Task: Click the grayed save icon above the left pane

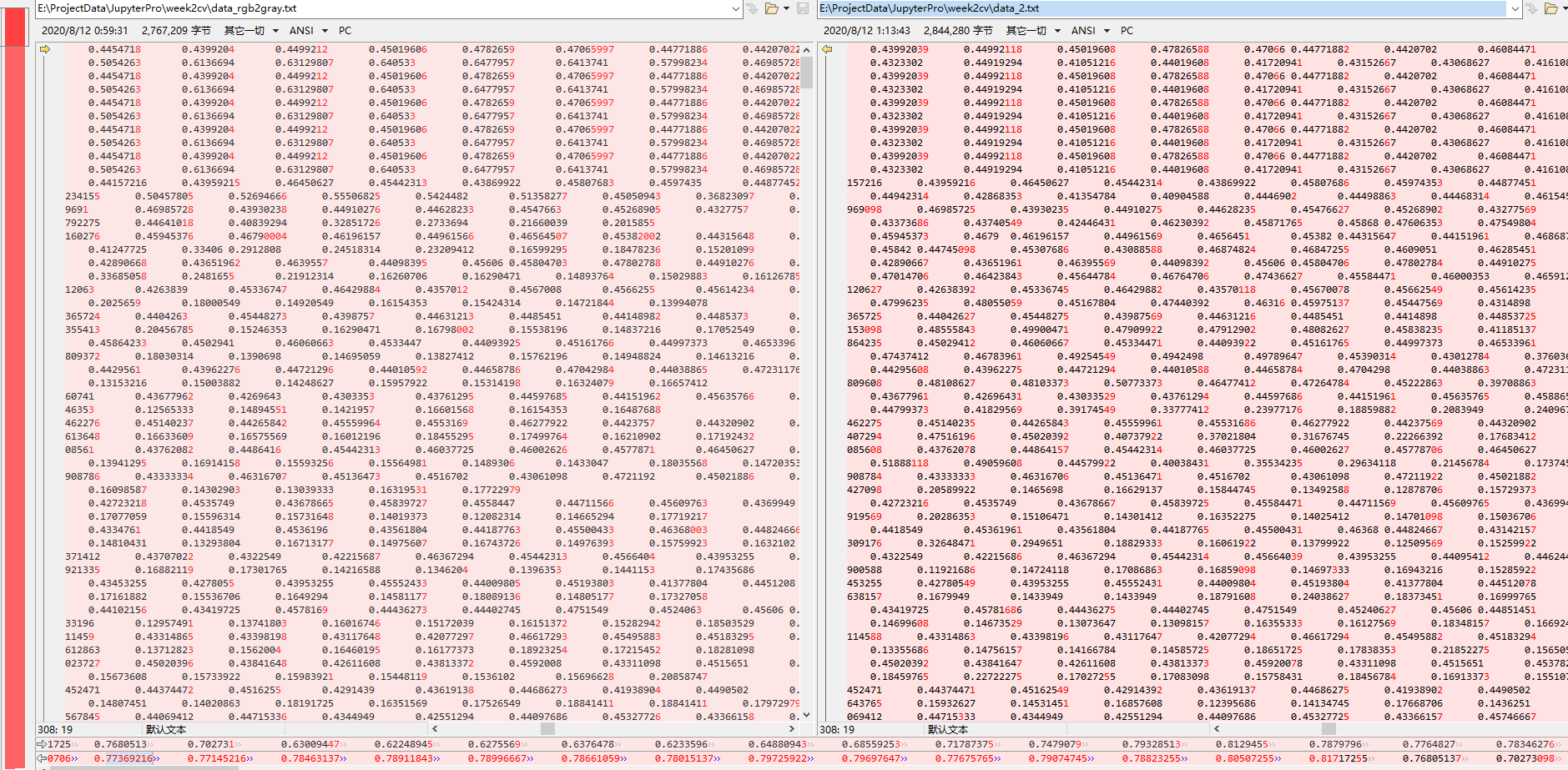Action: pos(802,8)
